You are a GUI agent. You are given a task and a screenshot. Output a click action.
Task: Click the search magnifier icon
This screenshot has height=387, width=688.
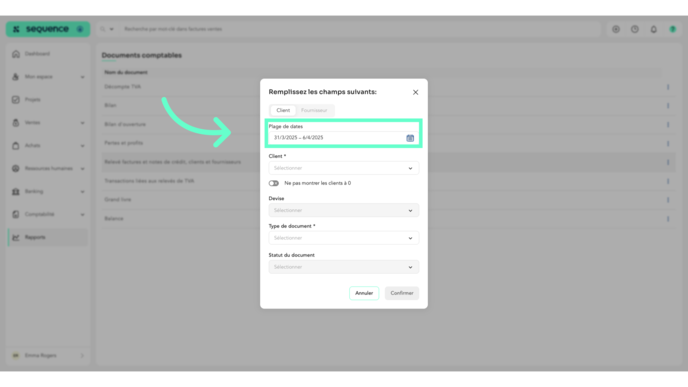click(103, 29)
